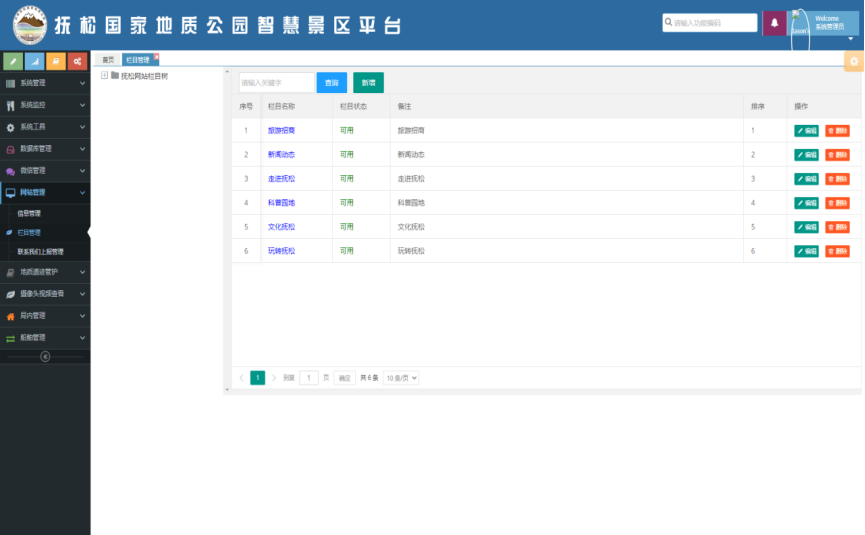
Task: Delete the 旅游招商 row
Action: (837, 131)
